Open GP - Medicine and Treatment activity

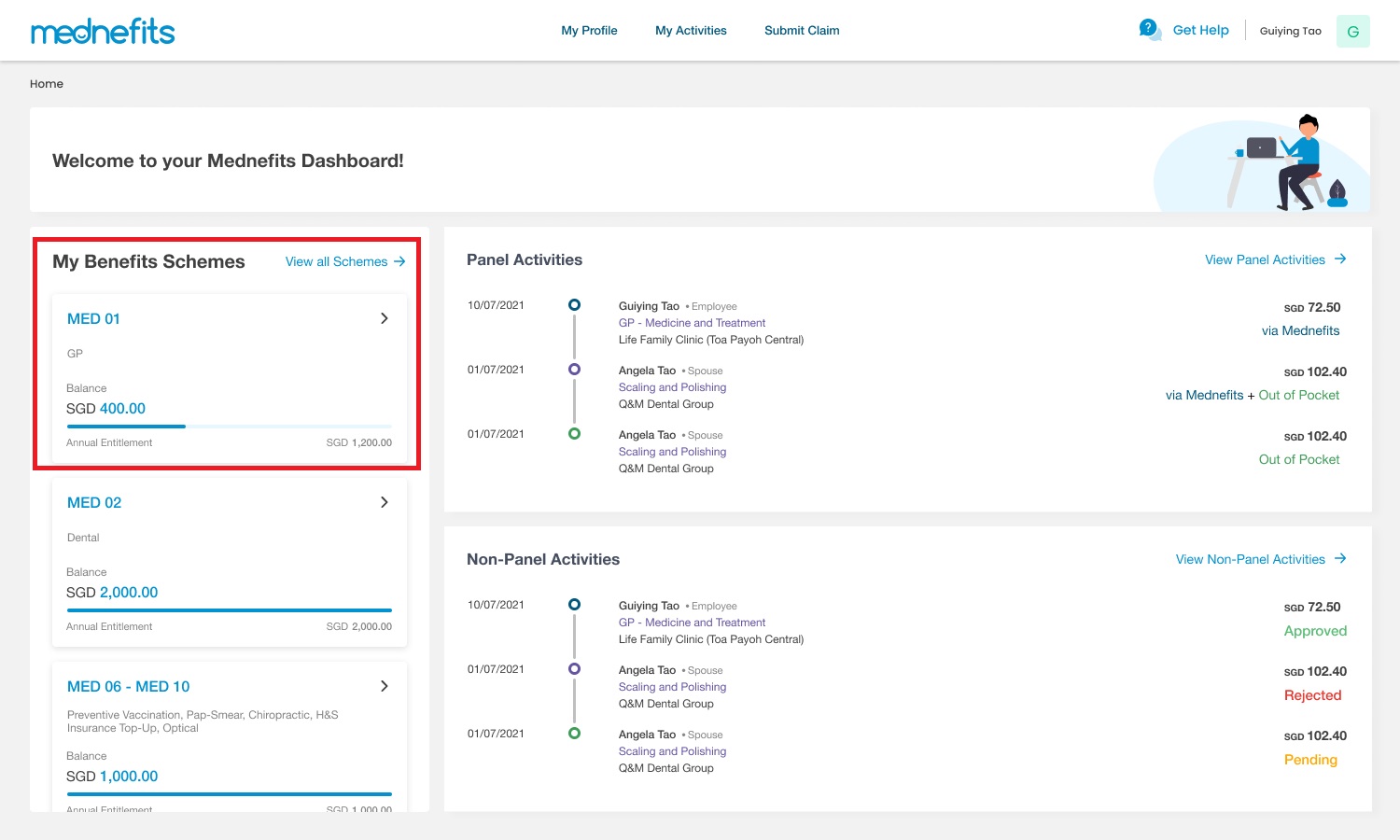(692, 323)
